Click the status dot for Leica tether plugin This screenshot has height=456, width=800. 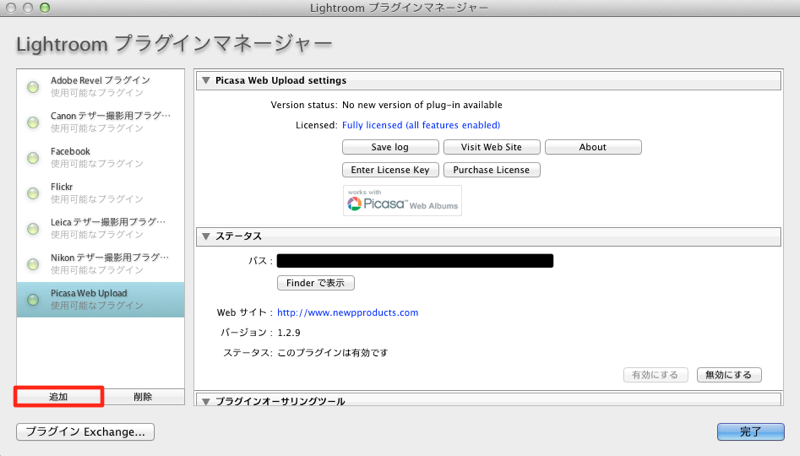pyautogui.click(x=33, y=229)
